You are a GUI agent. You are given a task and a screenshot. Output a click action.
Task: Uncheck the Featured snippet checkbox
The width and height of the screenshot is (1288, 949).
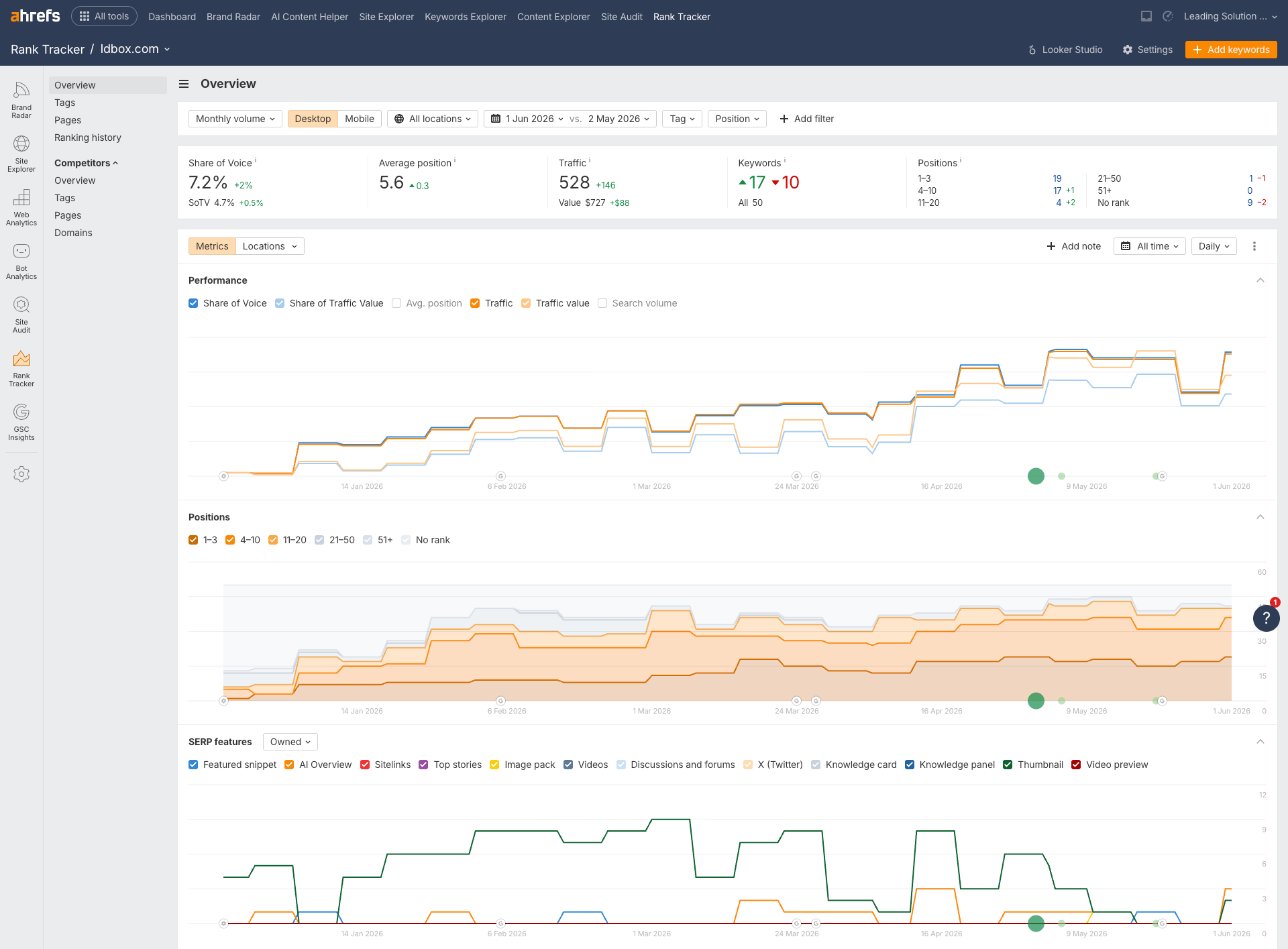tap(193, 765)
